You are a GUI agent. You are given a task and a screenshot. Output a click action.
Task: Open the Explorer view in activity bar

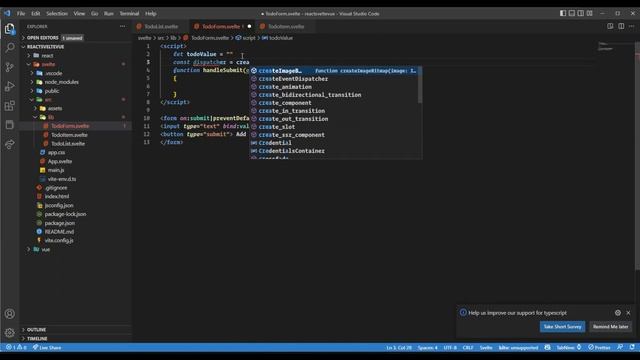pos(9,29)
